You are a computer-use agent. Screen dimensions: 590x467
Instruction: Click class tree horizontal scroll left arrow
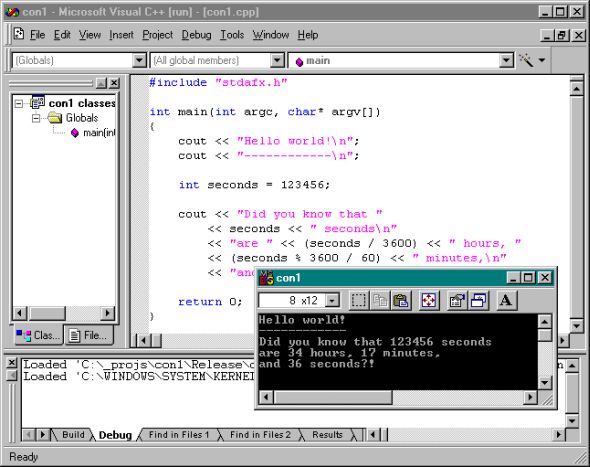tap(20, 313)
